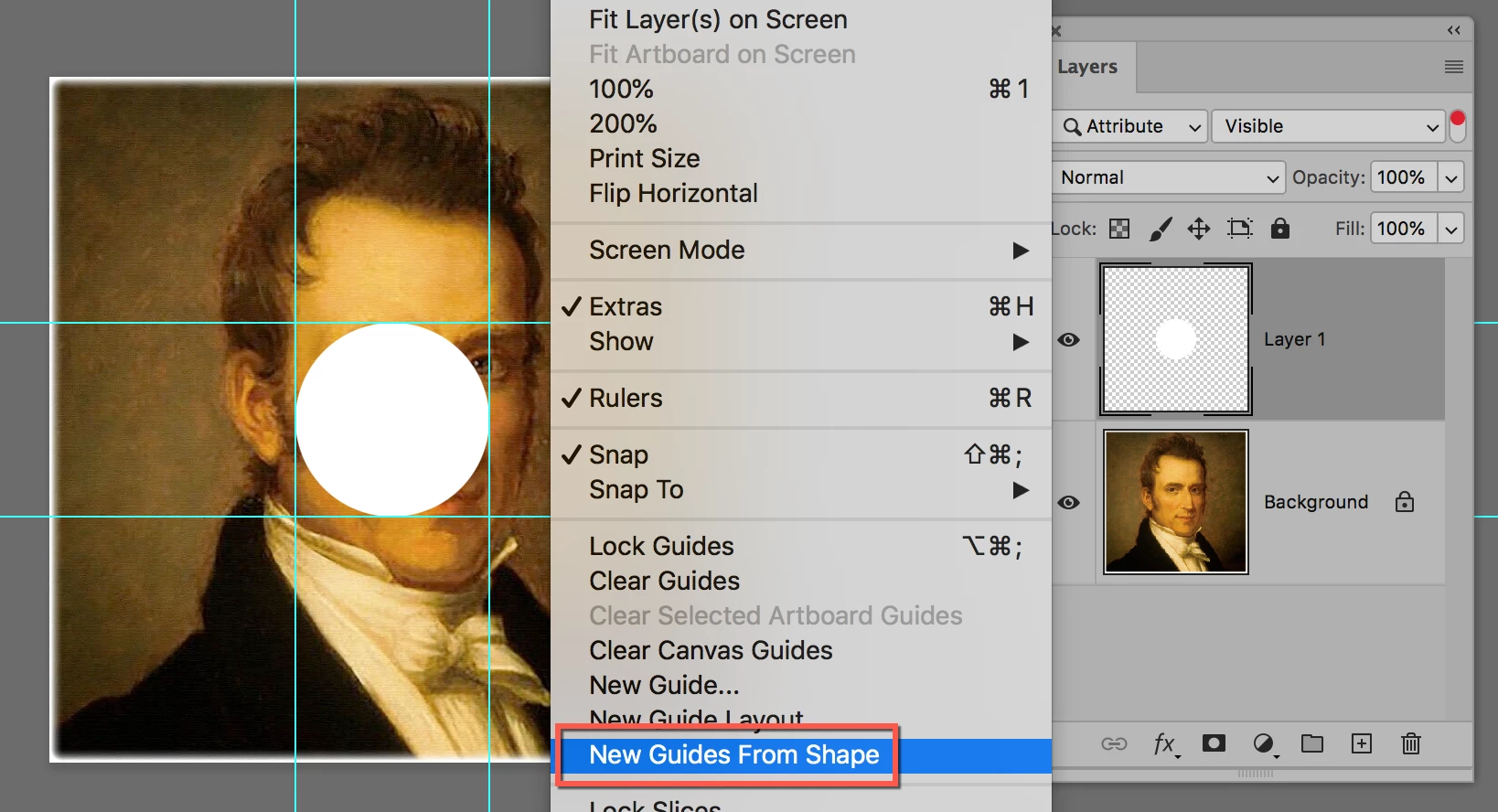Create a new layer
This screenshot has height=812, width=1498.
click(1362, 743)
